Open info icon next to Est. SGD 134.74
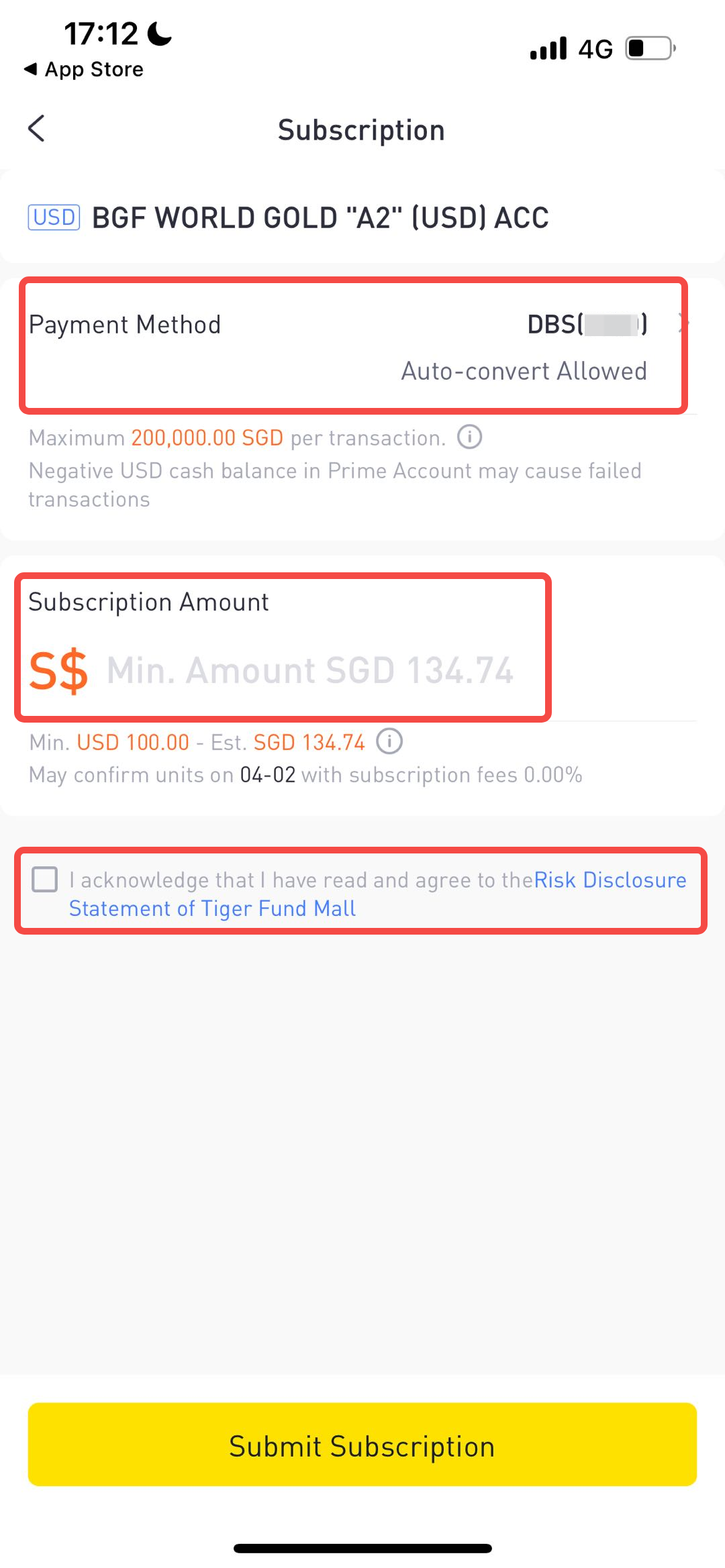725x1568 pixels. point(389,741)
